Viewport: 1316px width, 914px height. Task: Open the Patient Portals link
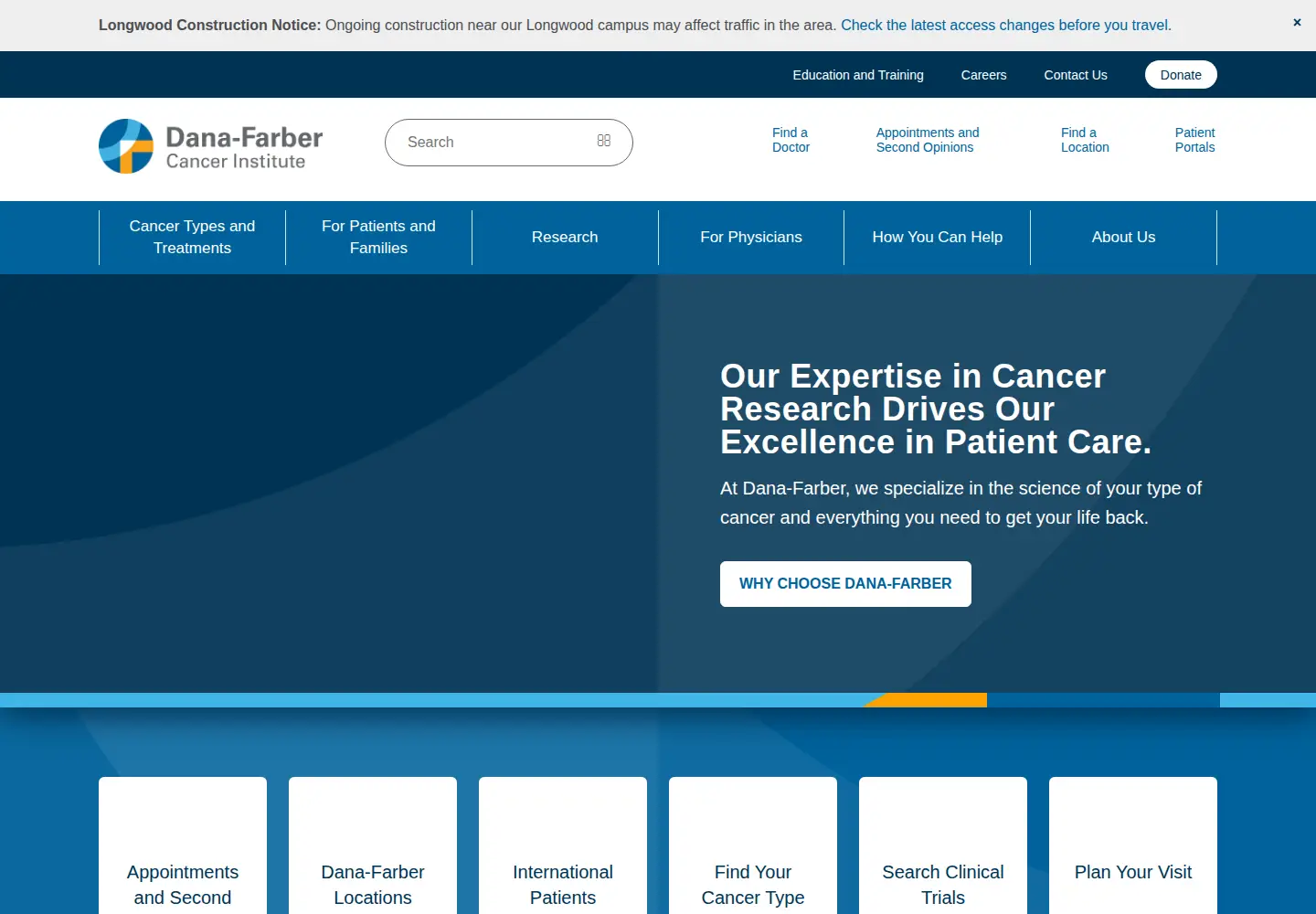pos(1194,140)
